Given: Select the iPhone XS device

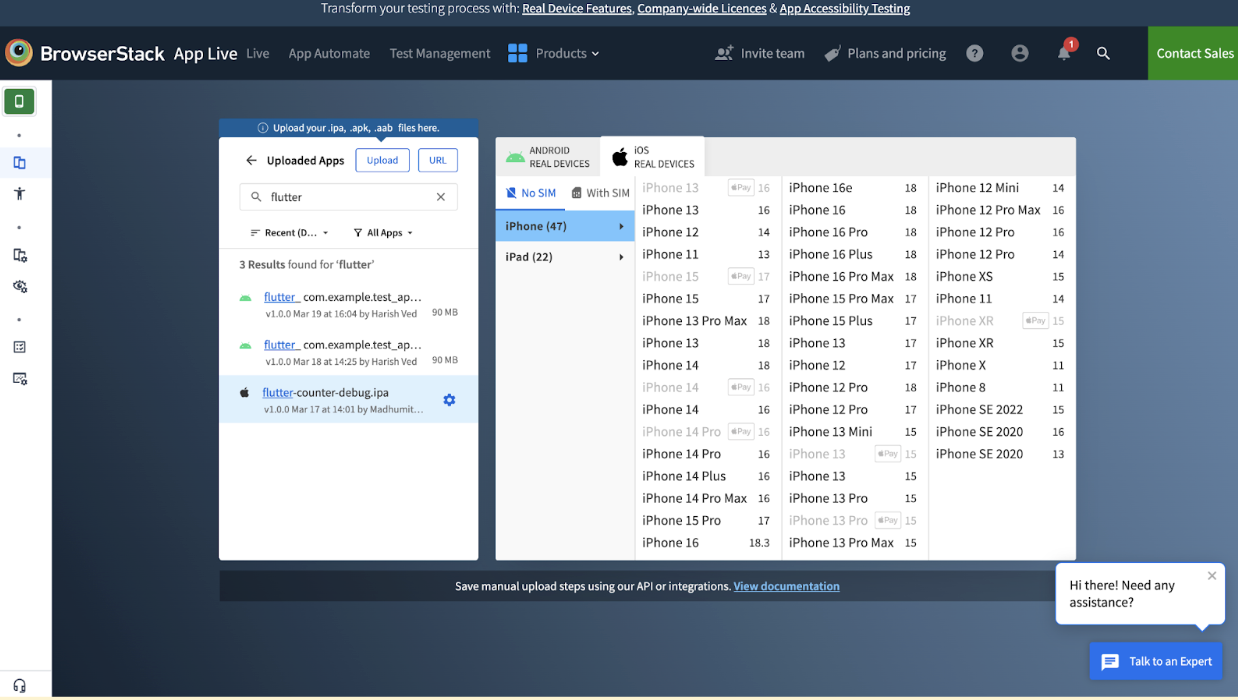Looking at the screenshot, I should click(1001, 276).
